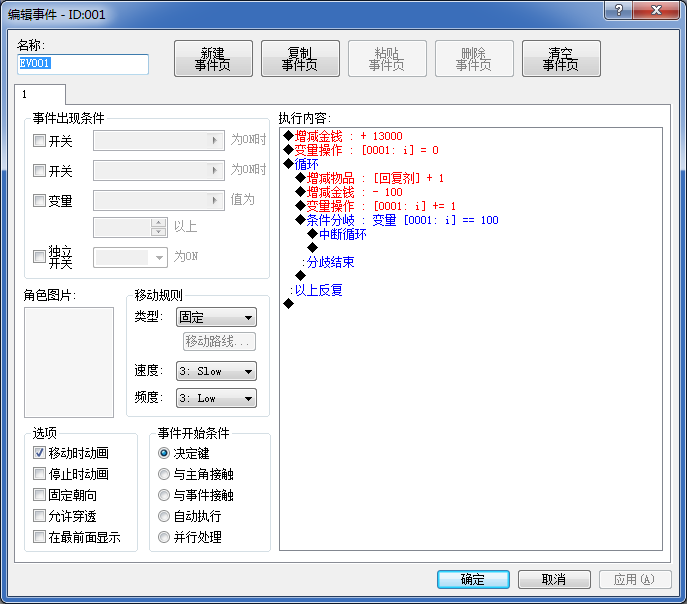Cancel with the 取消 button
Image resolution: width=687 pixels, height=604 pixels.
point(554,579)
